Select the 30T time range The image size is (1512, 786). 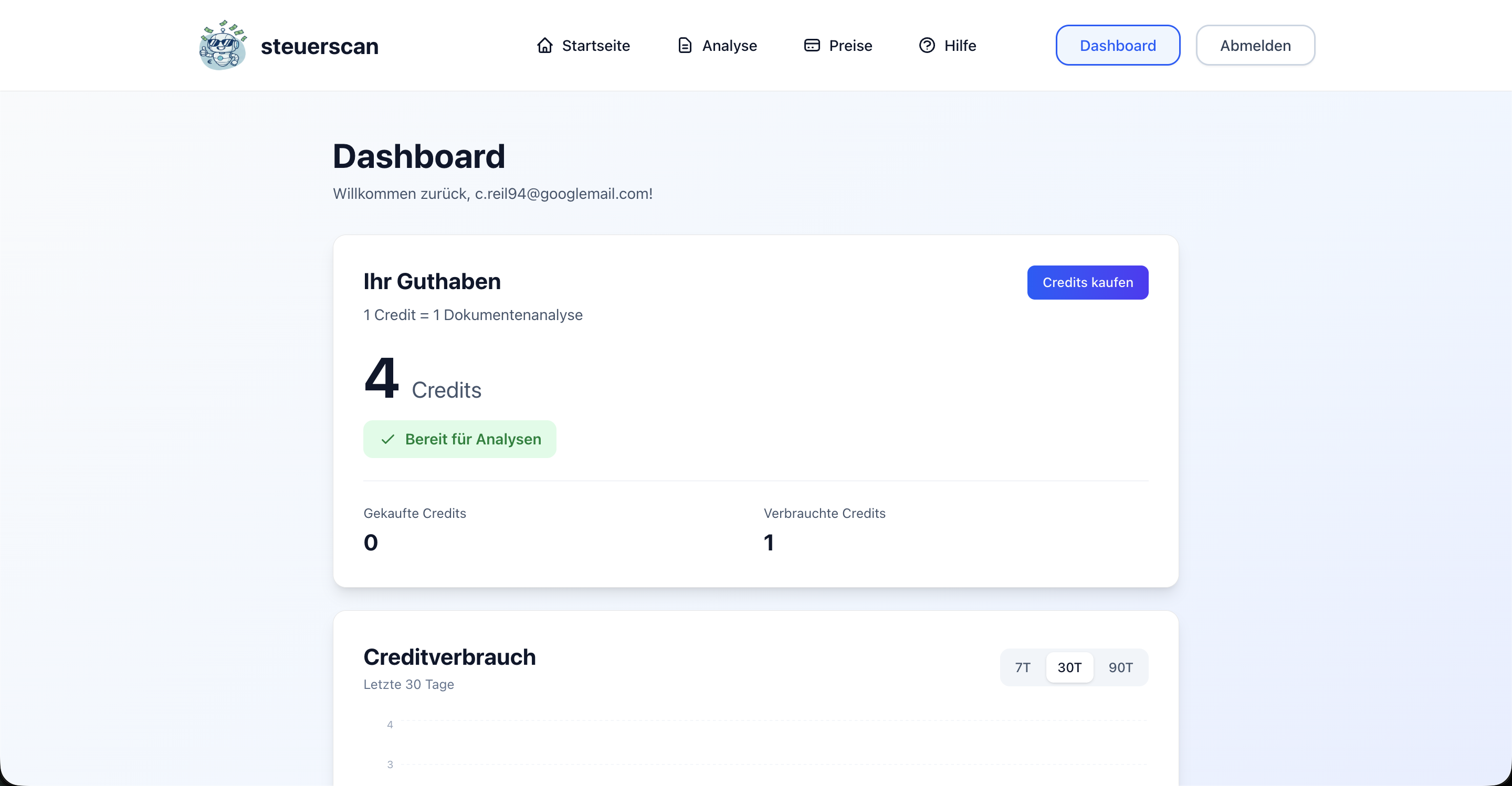click(1069, 667)
